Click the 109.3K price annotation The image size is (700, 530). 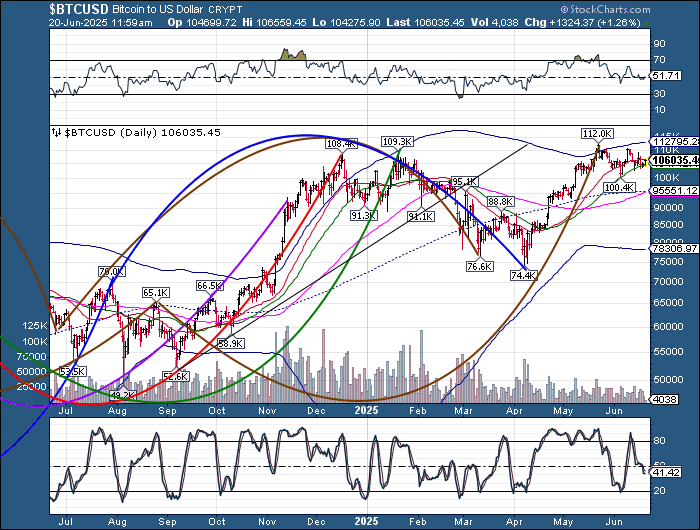pos(398,142)
